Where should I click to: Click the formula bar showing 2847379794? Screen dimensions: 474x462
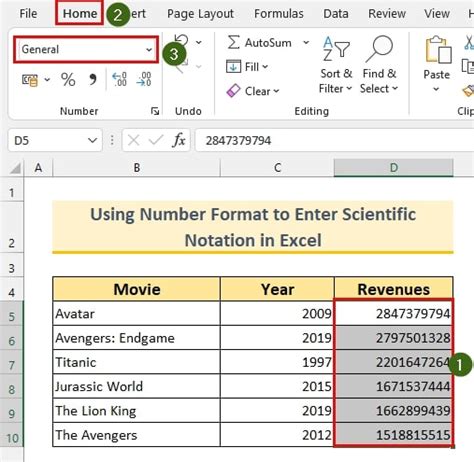tap(334, 141)
